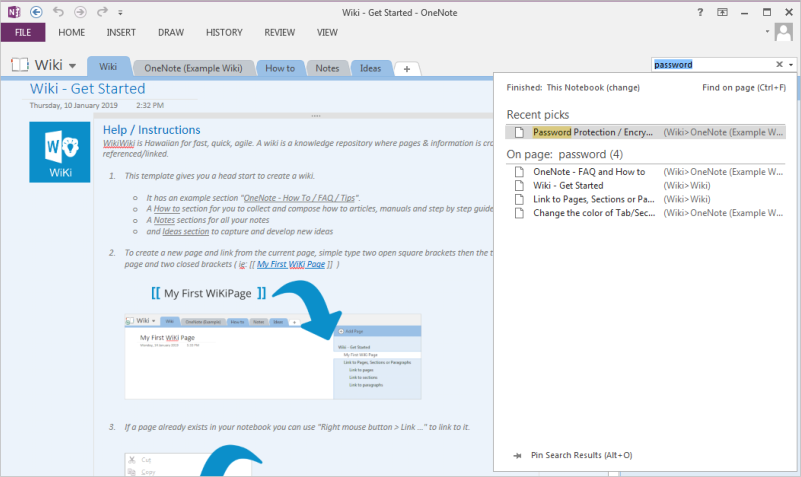Open the VIEW ribbon tab
Screen dimensions: 801x477
[x=327, y=32]
